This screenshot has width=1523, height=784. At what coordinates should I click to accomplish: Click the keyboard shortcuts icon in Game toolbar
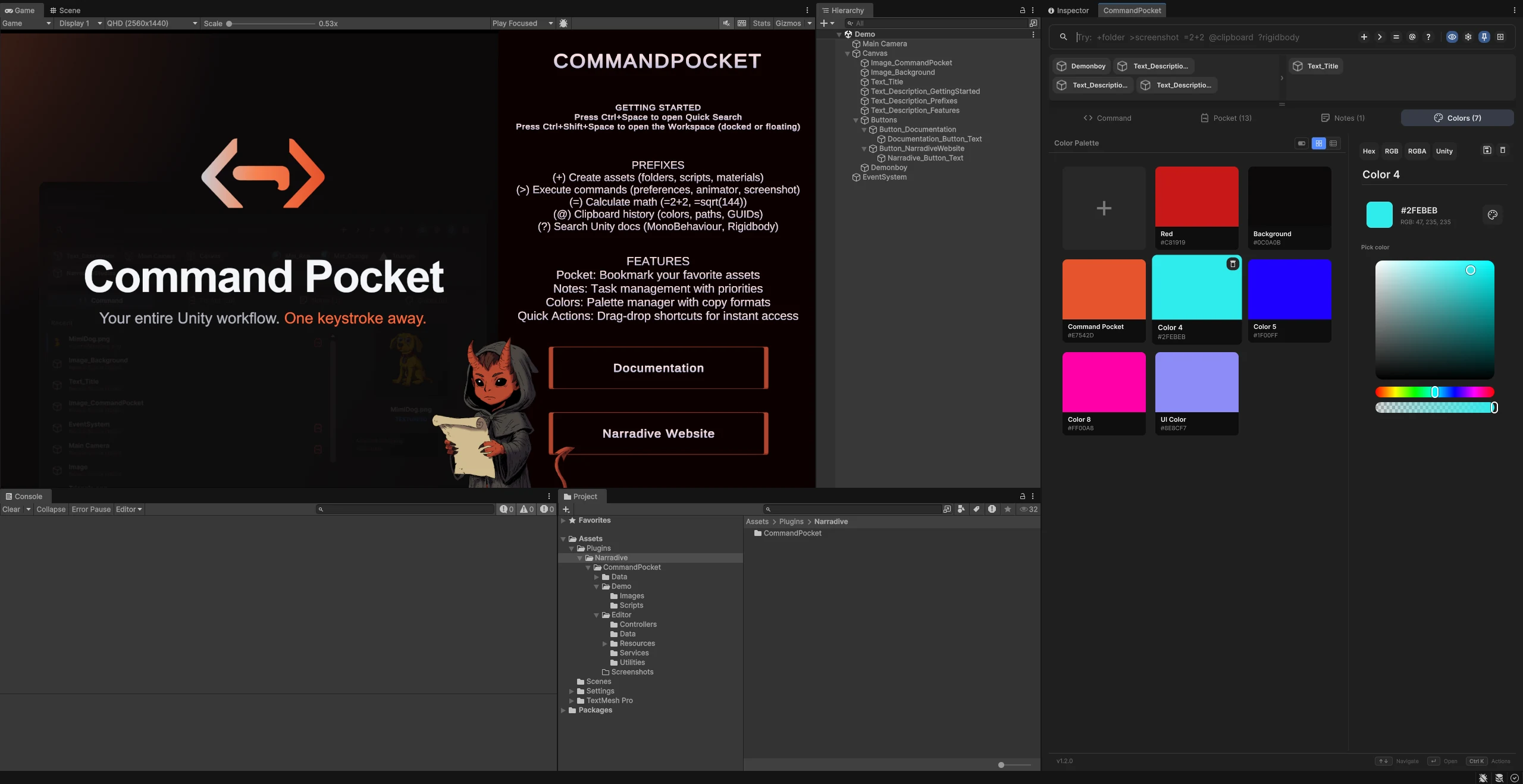coord(742,23)
